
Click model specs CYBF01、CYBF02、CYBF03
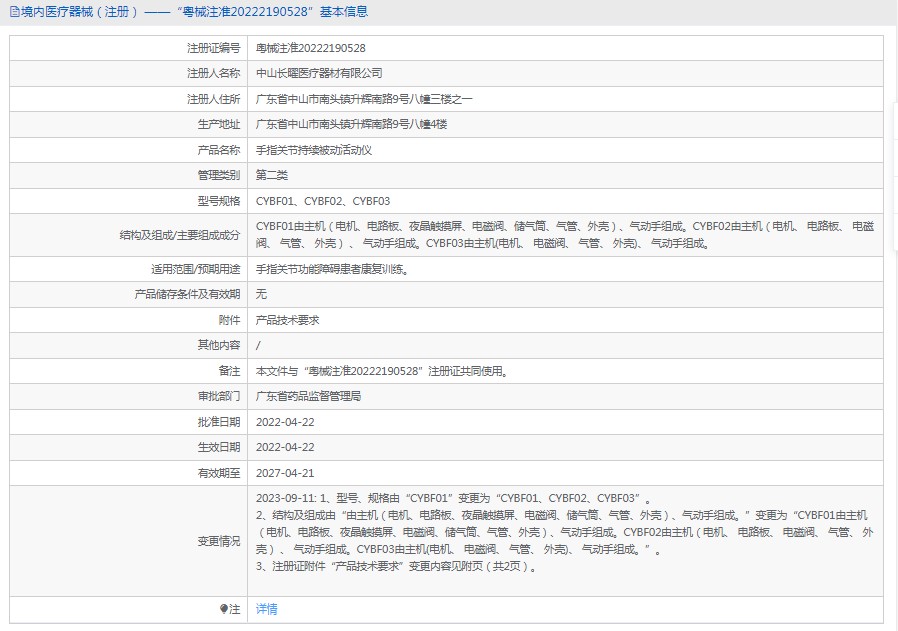pyautogui.click(x=323, y=201)
